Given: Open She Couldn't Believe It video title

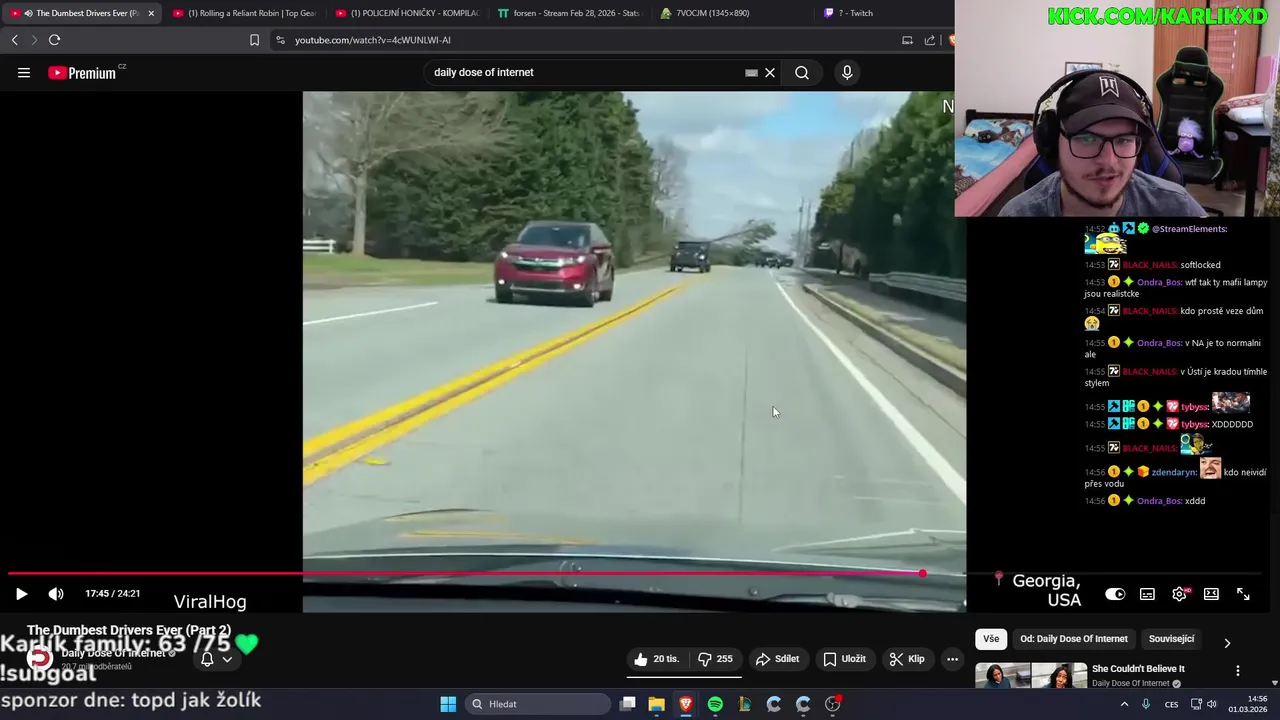Looking at the screenshot, I should point(1138,669).
